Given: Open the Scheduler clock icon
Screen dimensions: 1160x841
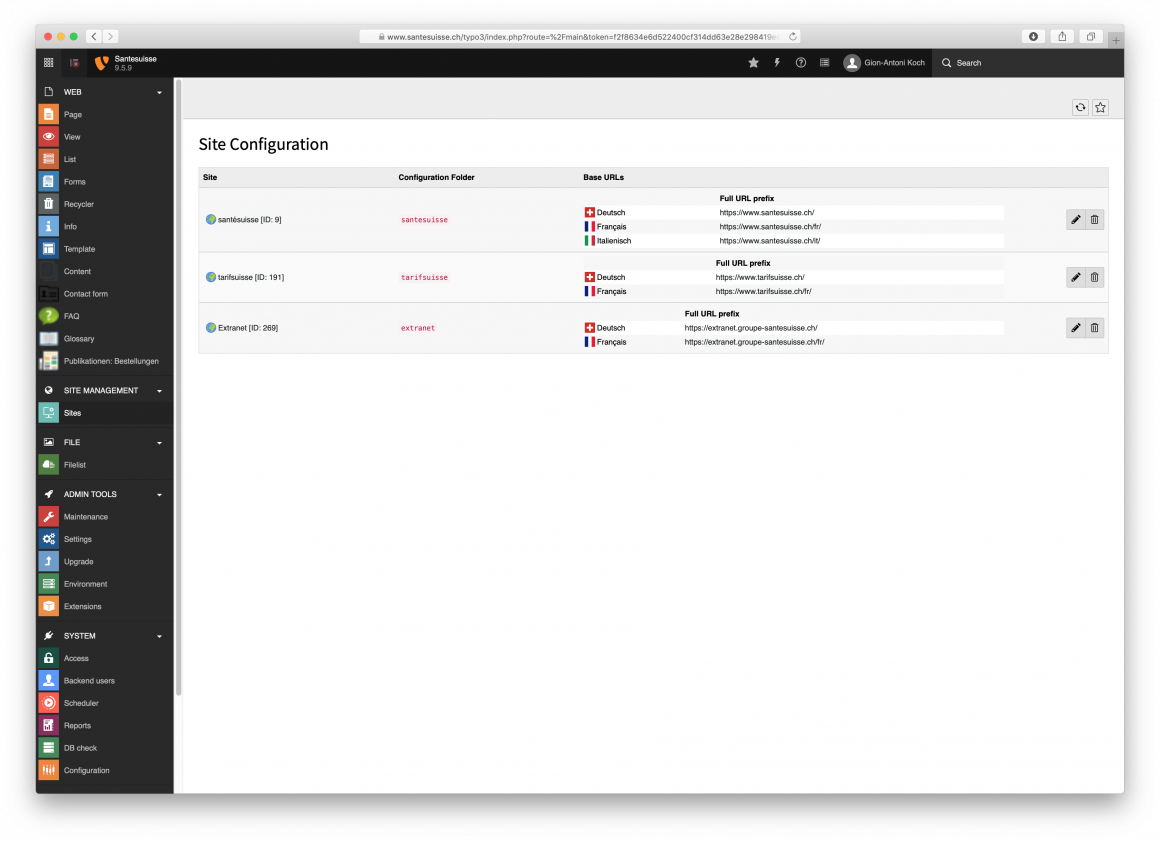Looking at the screenshot, I should (x=48, y=703).
